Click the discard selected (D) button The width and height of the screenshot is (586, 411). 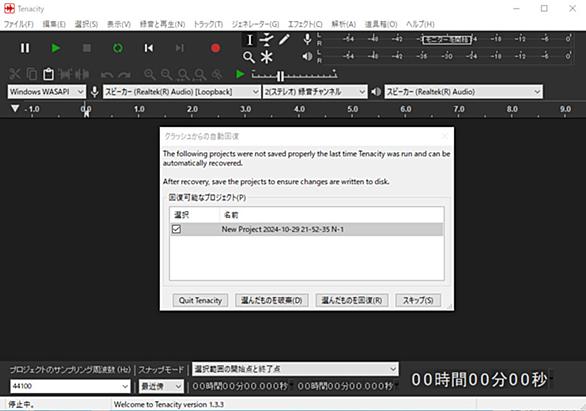coord(272,300)
